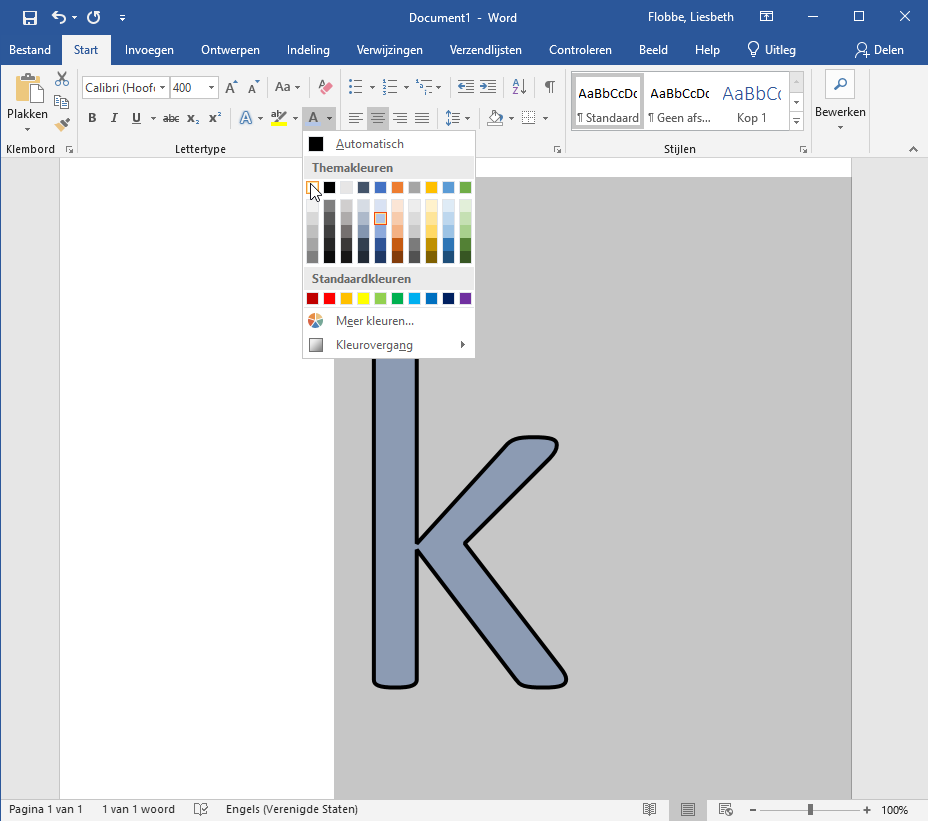Expand the styles gallery
This screenshot has width=928, height=821.
click(797, 121)
